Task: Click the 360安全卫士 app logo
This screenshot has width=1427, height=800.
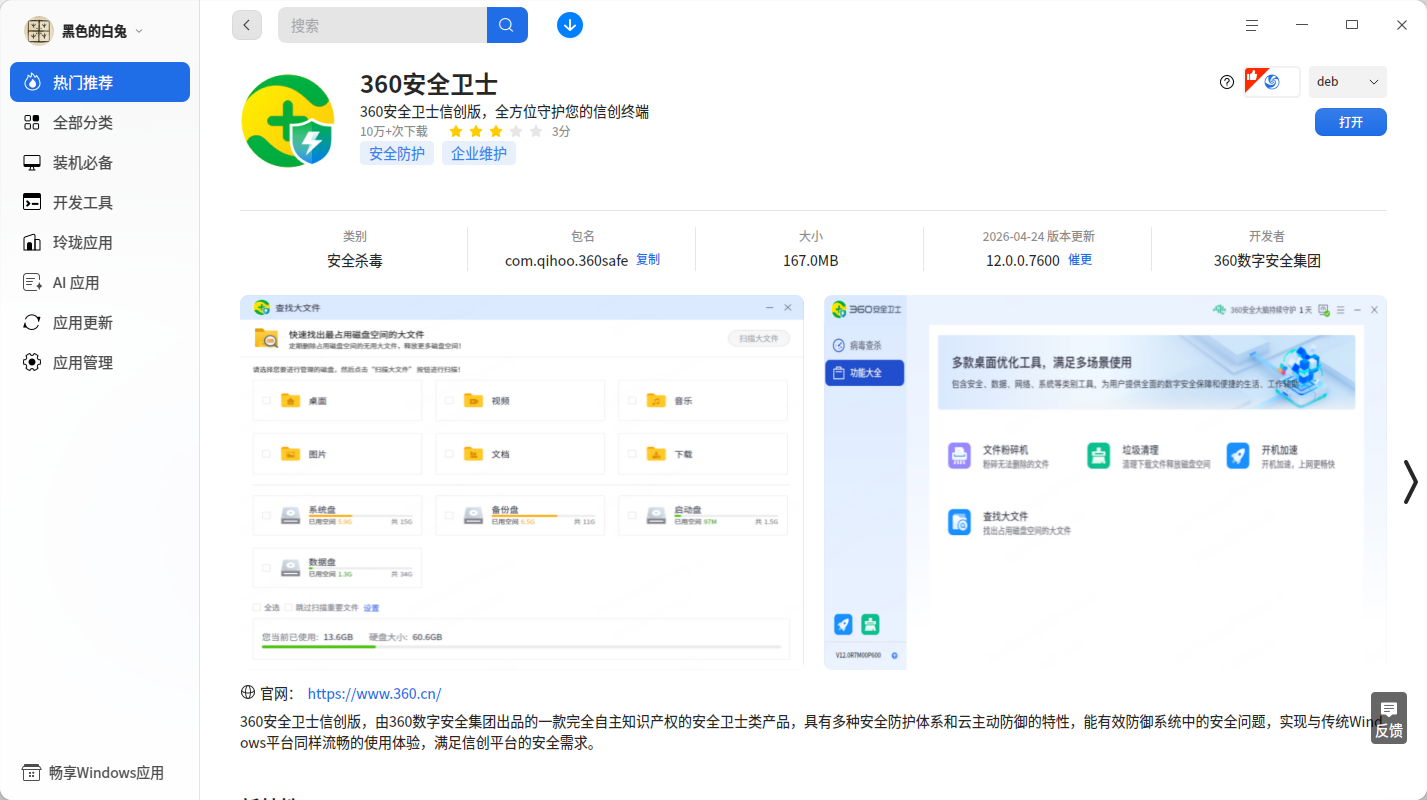Action: [x=288, y=121]
